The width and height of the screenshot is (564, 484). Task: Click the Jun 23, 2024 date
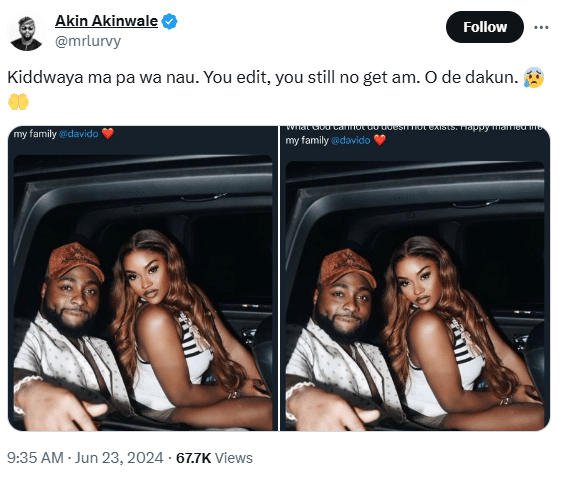tap(119, 458)
